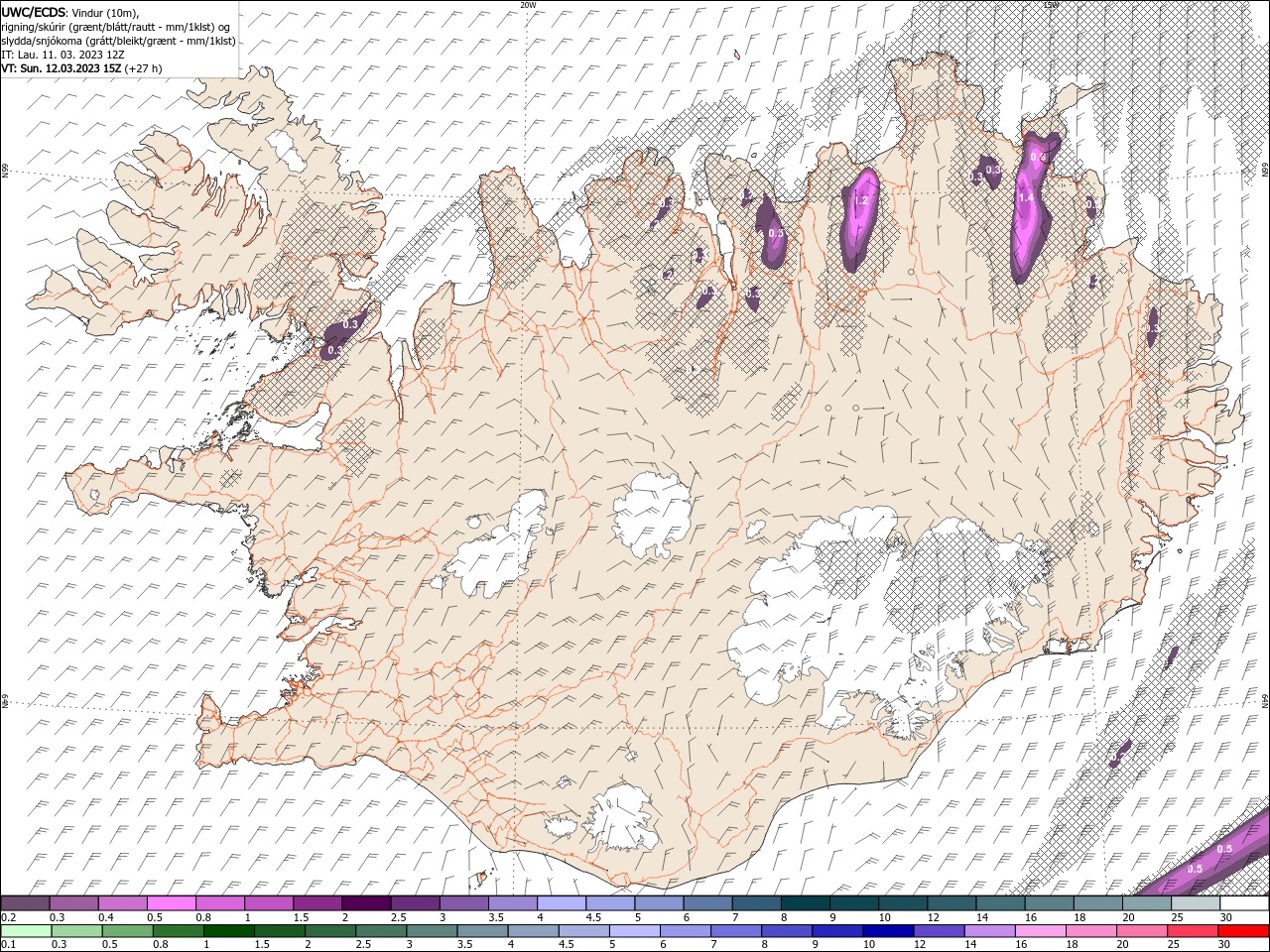Select the 30 bright red swatch in green scale
Image resolution: width=1270 pixels, height=952 pixels.
(x=1243, y=931)
